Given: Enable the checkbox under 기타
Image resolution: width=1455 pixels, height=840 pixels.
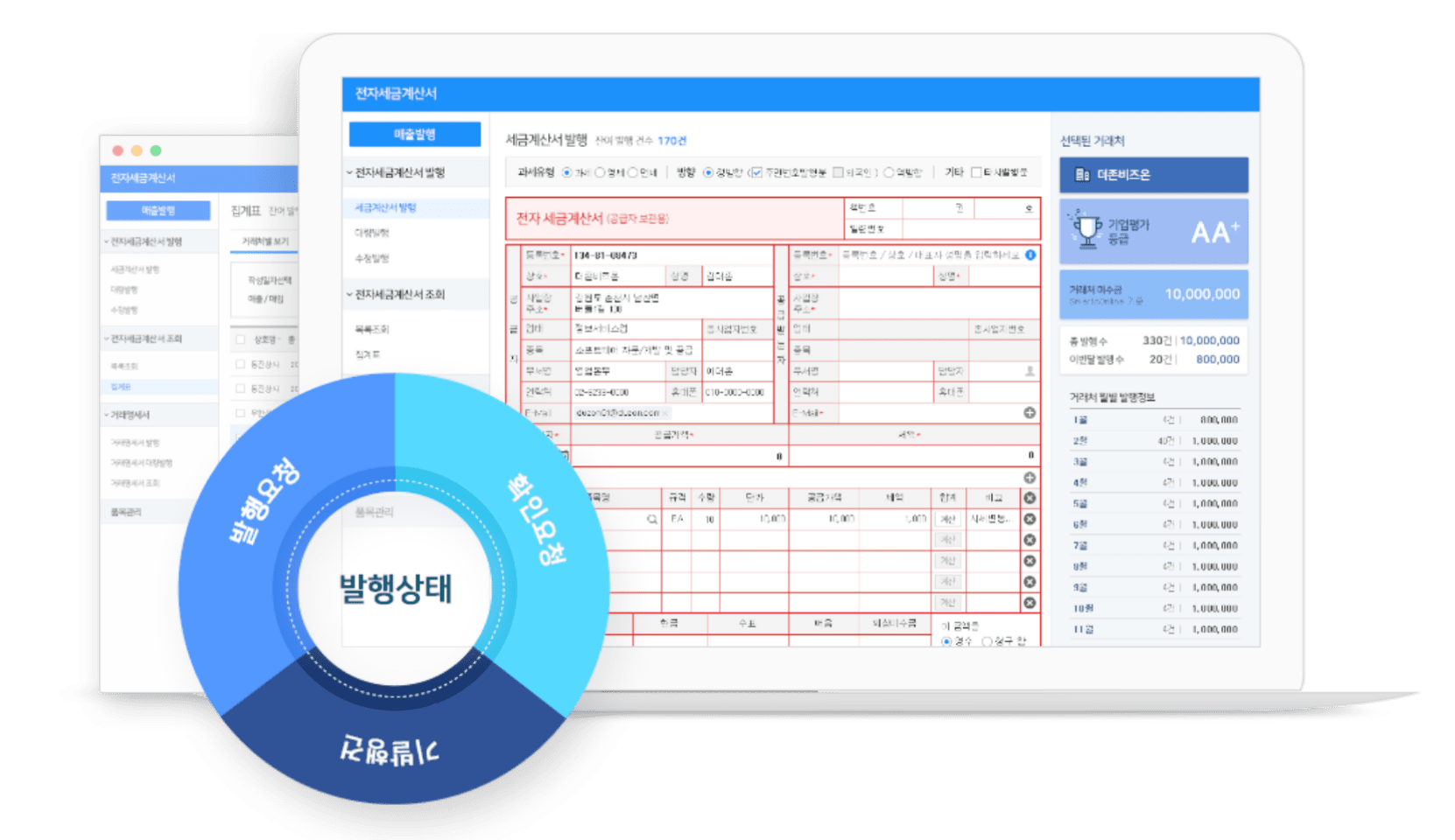Looking at the screenshot, I should (976, 172).
